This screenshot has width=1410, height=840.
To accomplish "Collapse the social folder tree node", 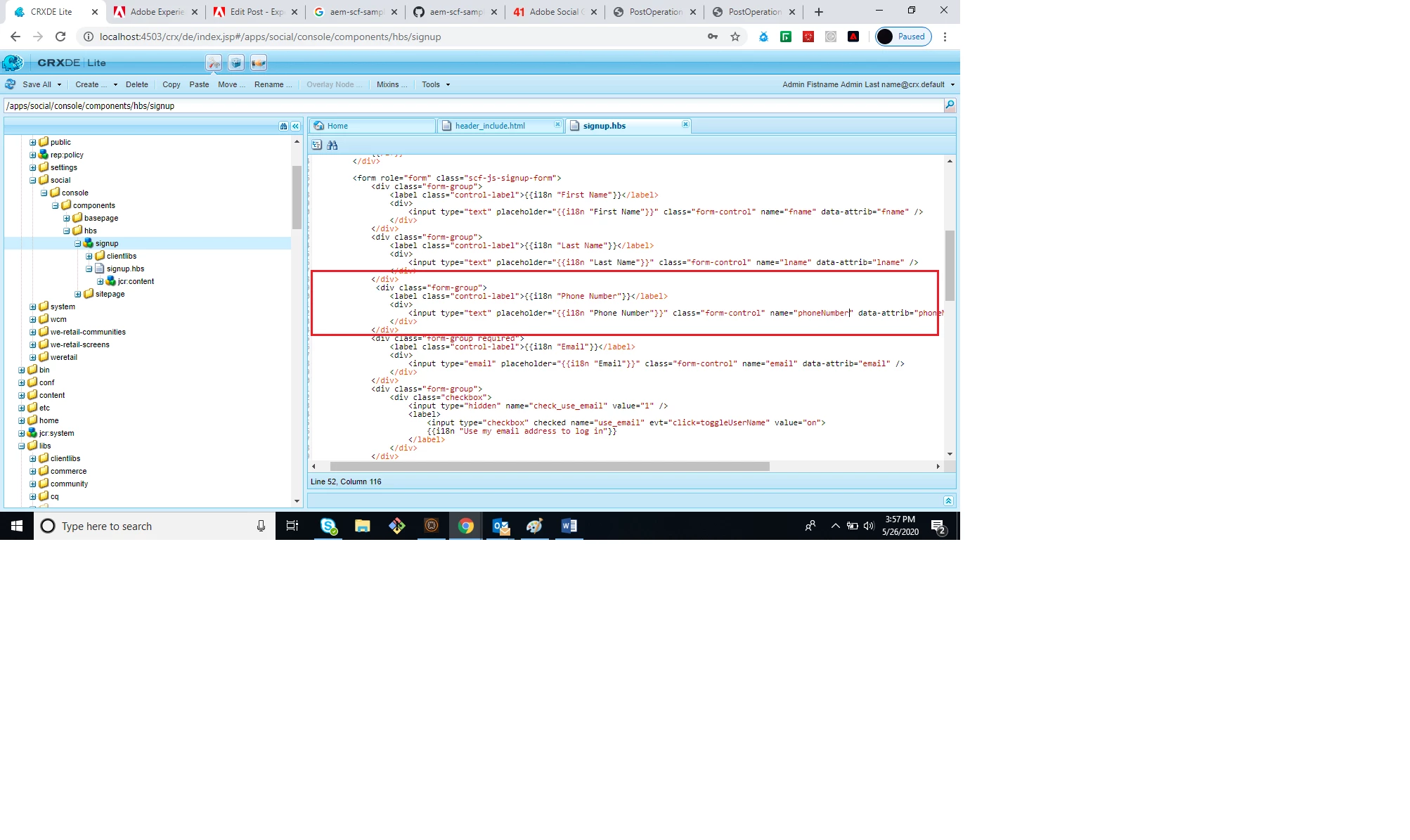I will [33, 180].
